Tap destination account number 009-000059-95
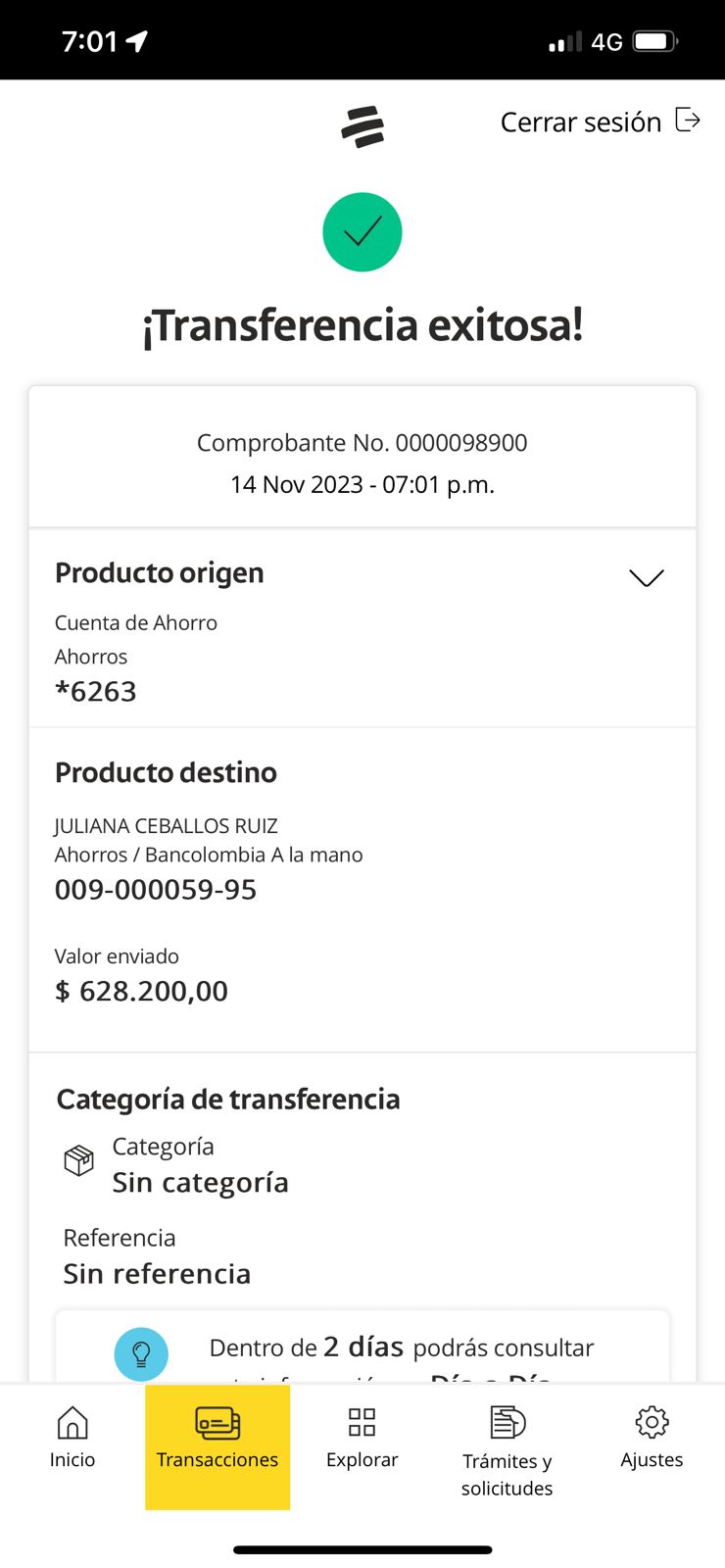Screen dimensions: 725x1568 pos(156,890)
